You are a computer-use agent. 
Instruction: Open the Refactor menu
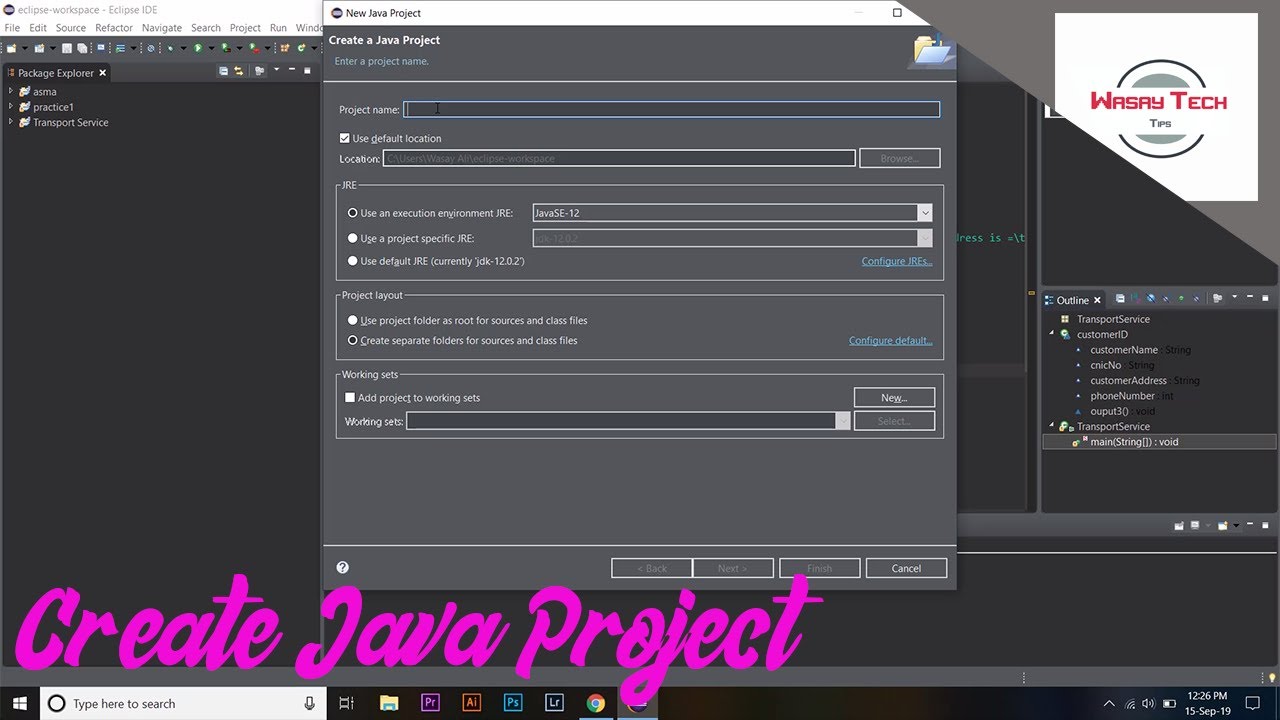[114, 28]
